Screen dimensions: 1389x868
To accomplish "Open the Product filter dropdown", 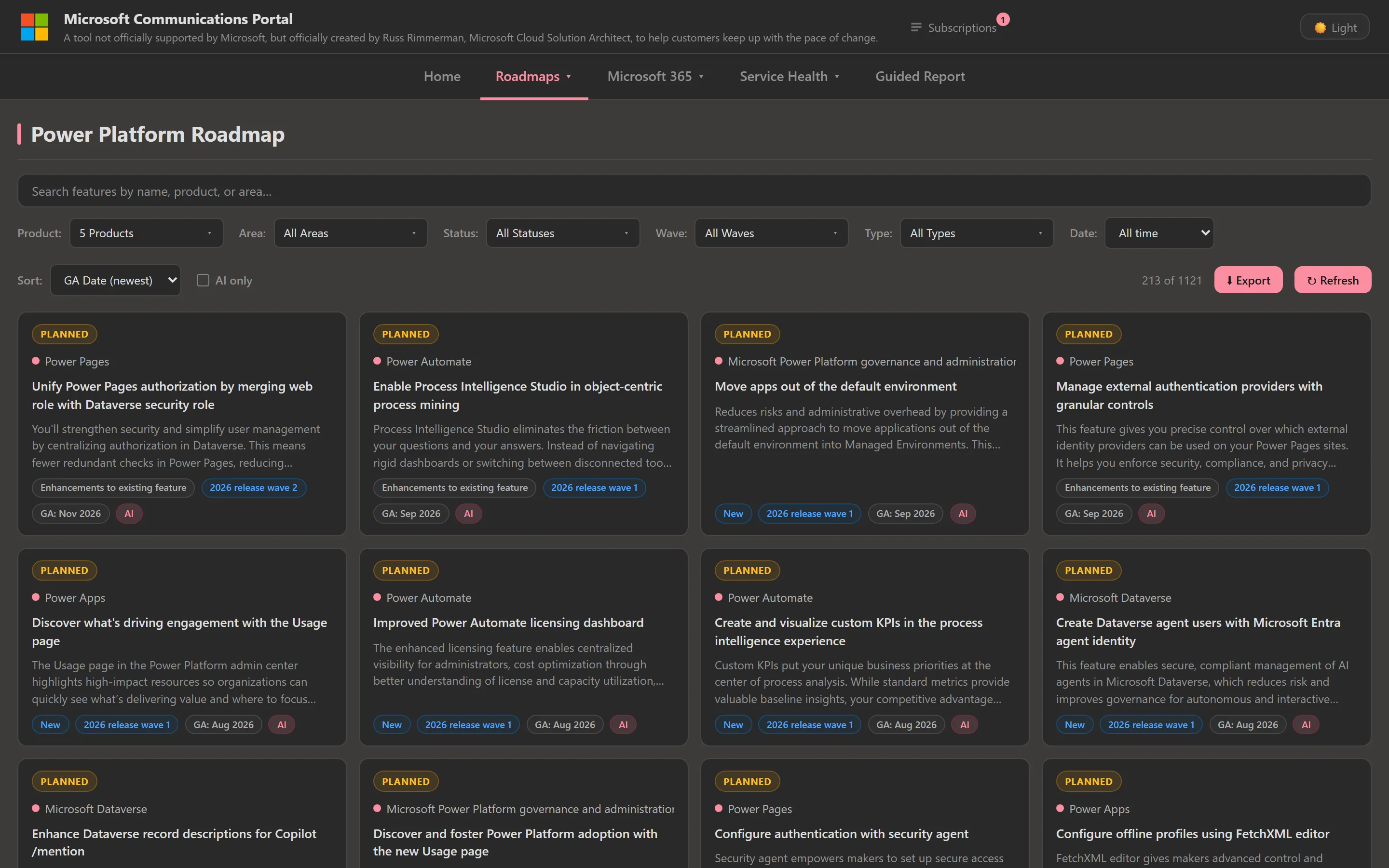I will (146, 233).
